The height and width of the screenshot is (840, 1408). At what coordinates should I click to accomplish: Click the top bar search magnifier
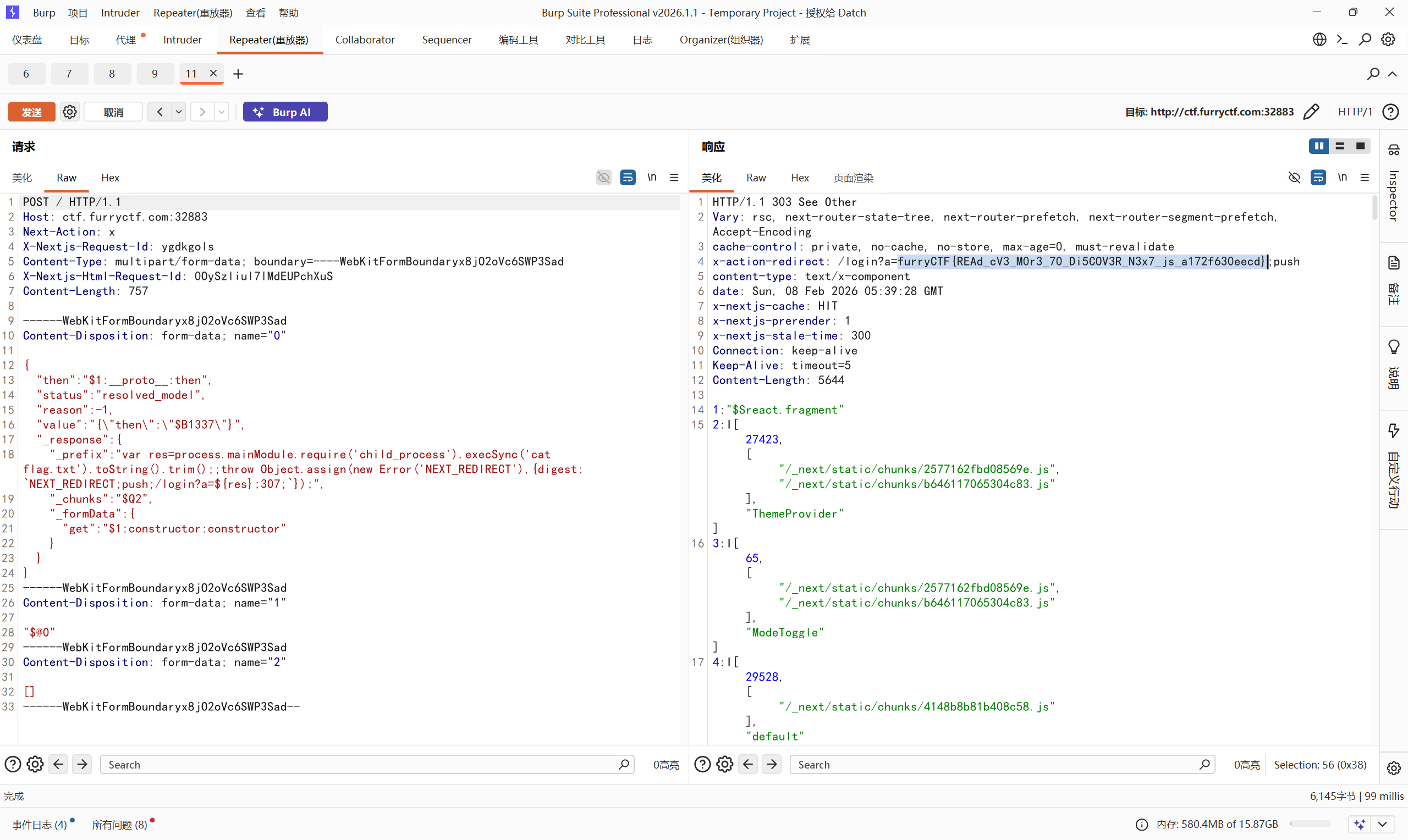click(1365, 40)
